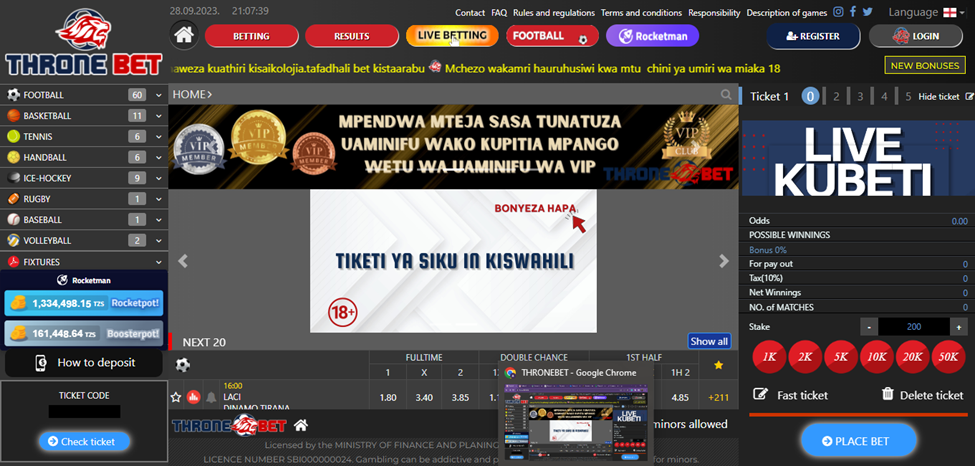Expand the Ice-hockey category chevron
This screenshot has height=466, width=975.
pyautogui.click(x=159, y=178)
